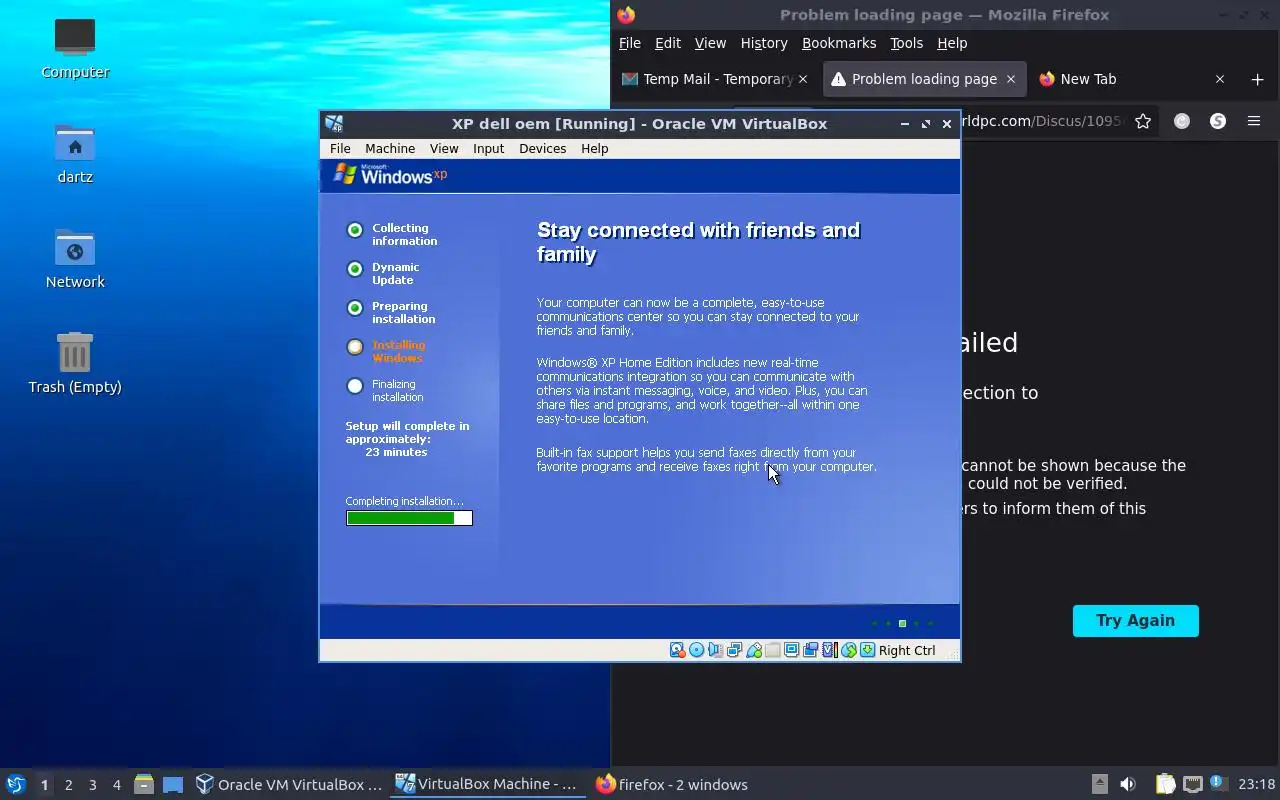
Task: Open the Firefox hamburger application menu
Action: tap(1253, 121)
